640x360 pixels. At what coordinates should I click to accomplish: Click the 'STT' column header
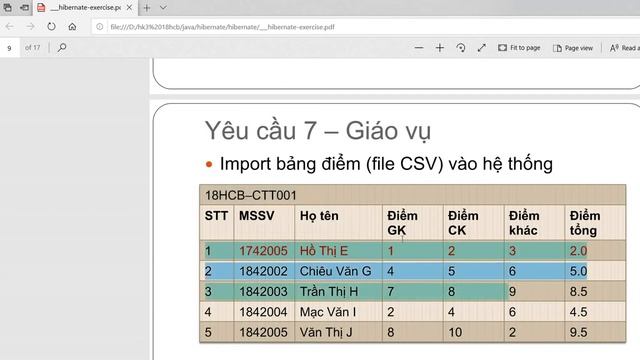pyautogui.click(x=216, y=216)
